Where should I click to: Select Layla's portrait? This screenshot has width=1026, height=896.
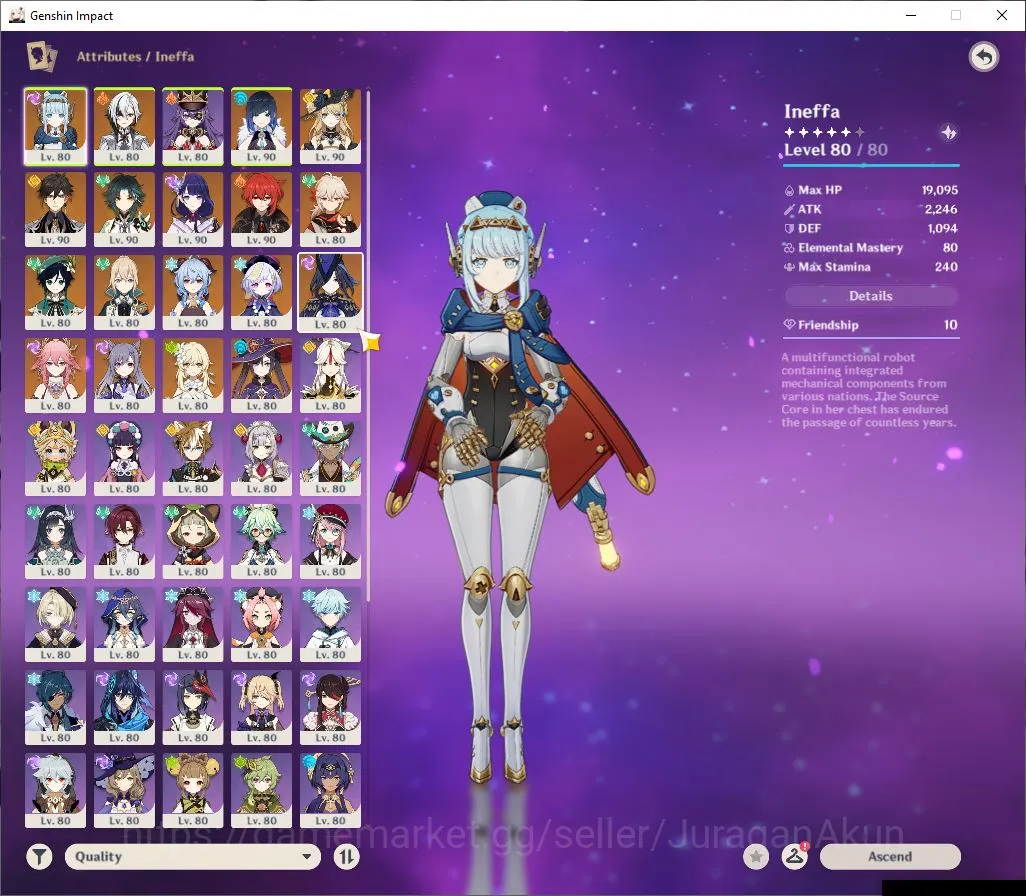point(124,624)
